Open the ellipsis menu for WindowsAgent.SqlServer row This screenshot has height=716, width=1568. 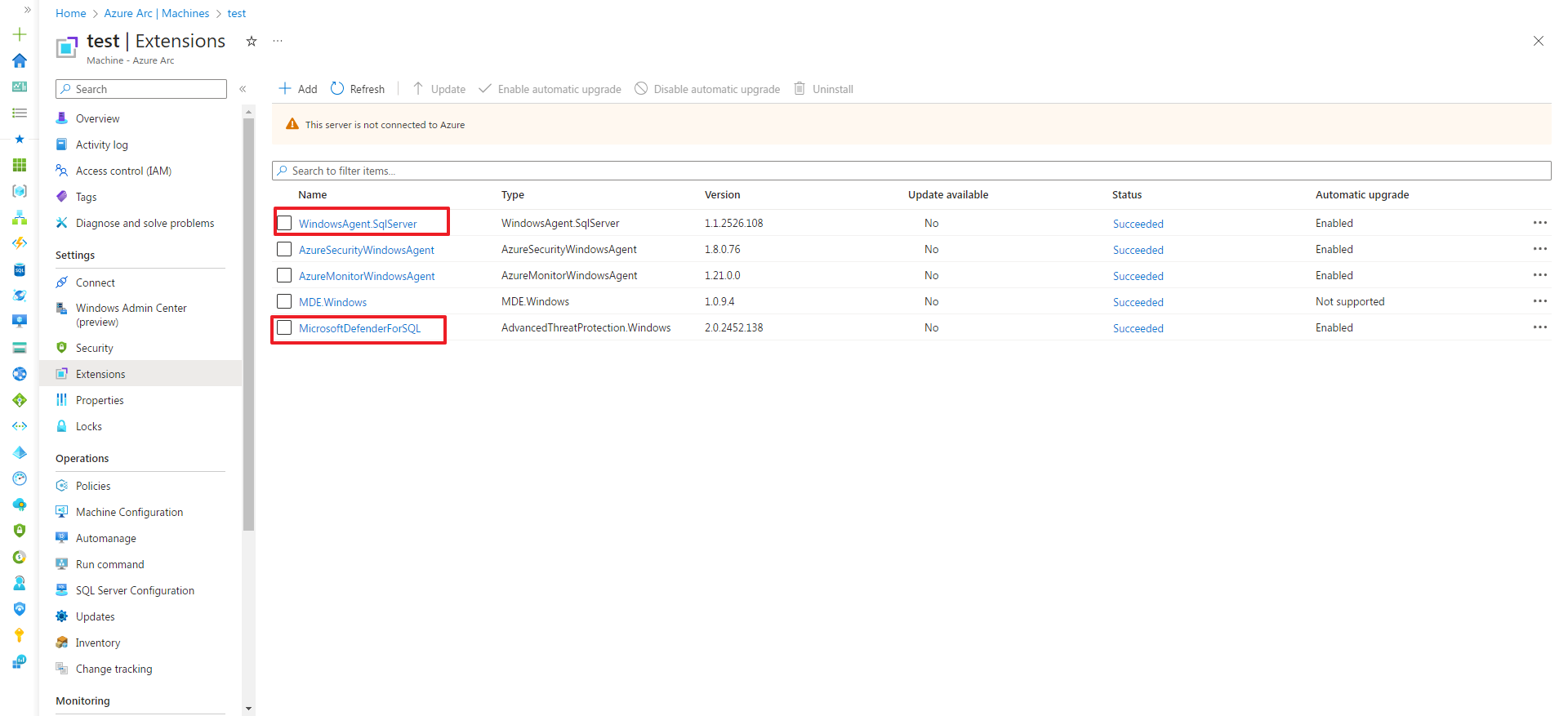pos(1540,223)
